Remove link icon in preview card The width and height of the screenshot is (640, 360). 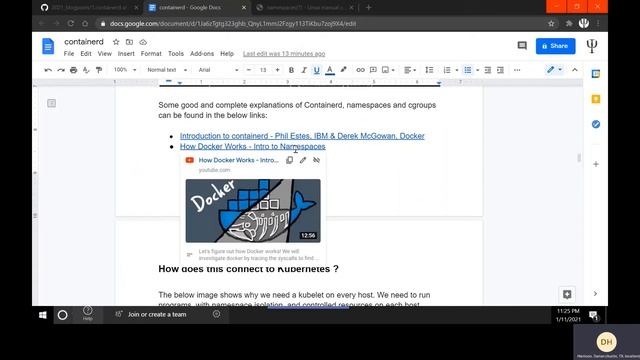pos(316,160)
